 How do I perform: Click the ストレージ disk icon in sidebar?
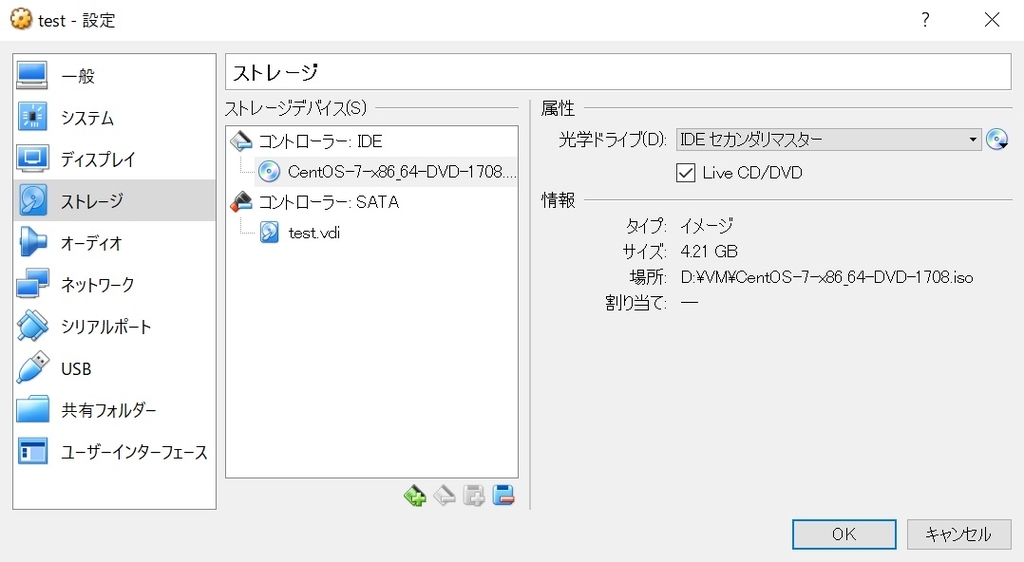[33, 201]
